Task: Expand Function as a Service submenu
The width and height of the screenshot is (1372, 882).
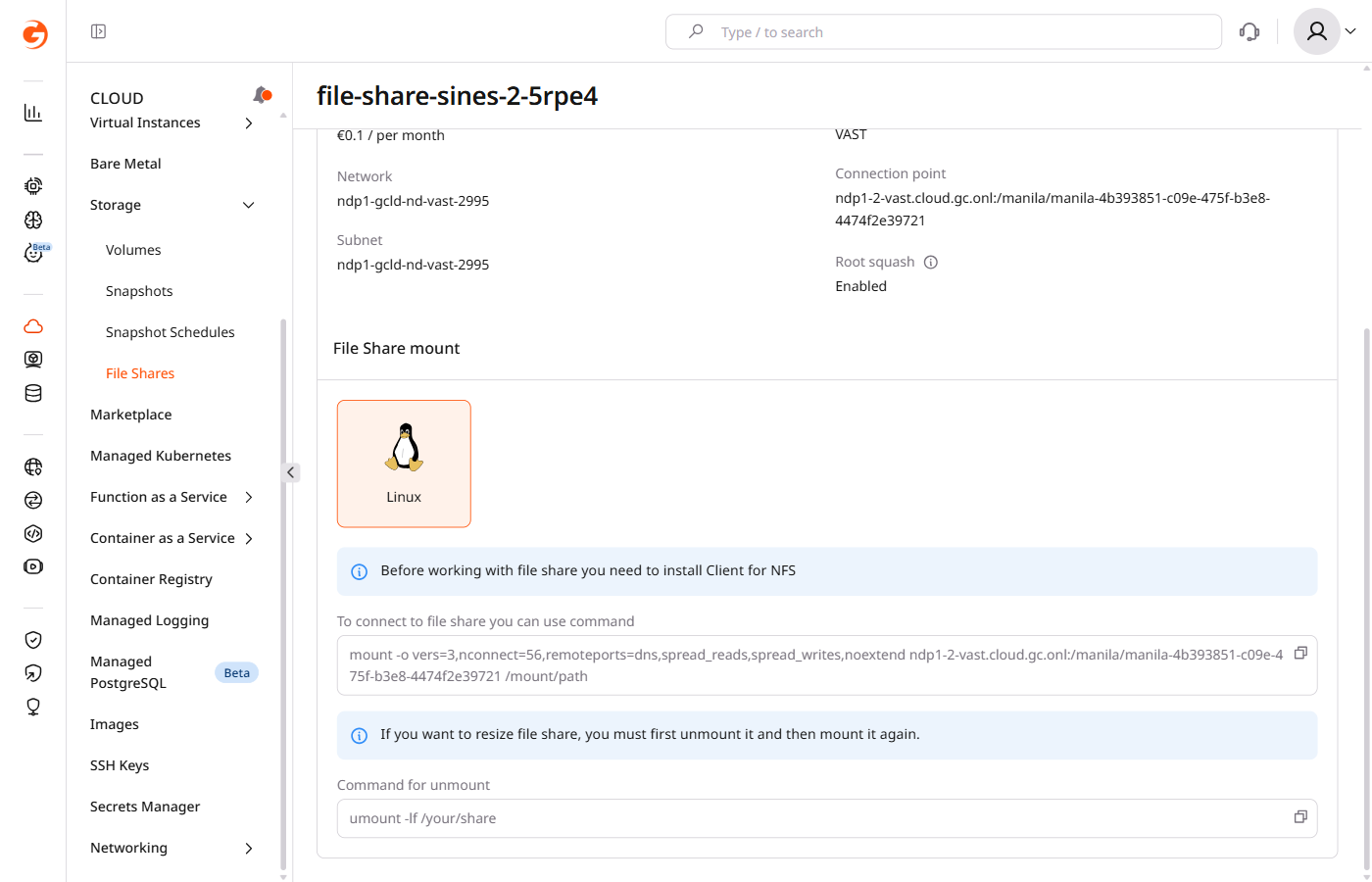Action: (x=249, y=497)
